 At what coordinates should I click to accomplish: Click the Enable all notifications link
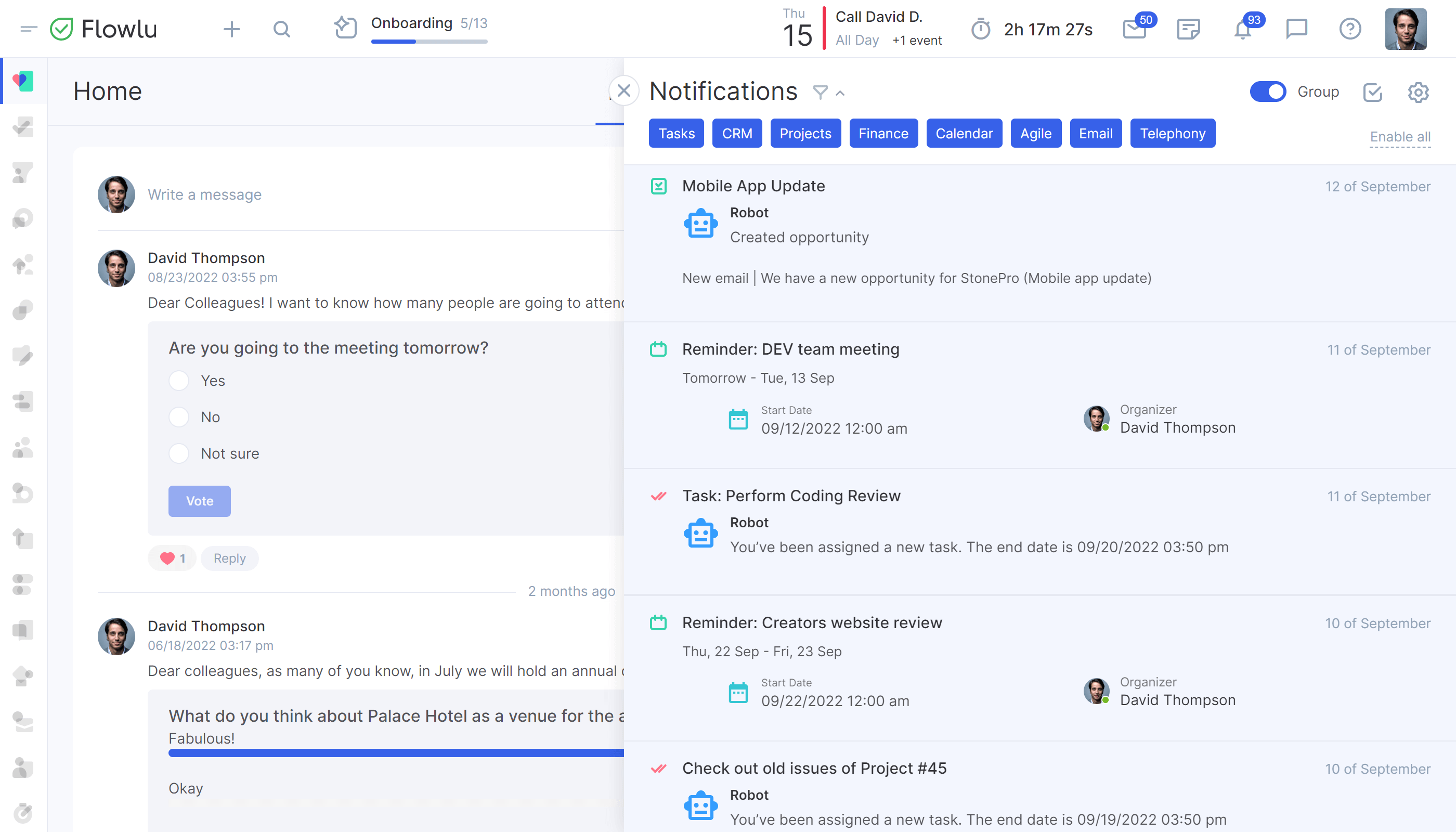coord(1399,134)
